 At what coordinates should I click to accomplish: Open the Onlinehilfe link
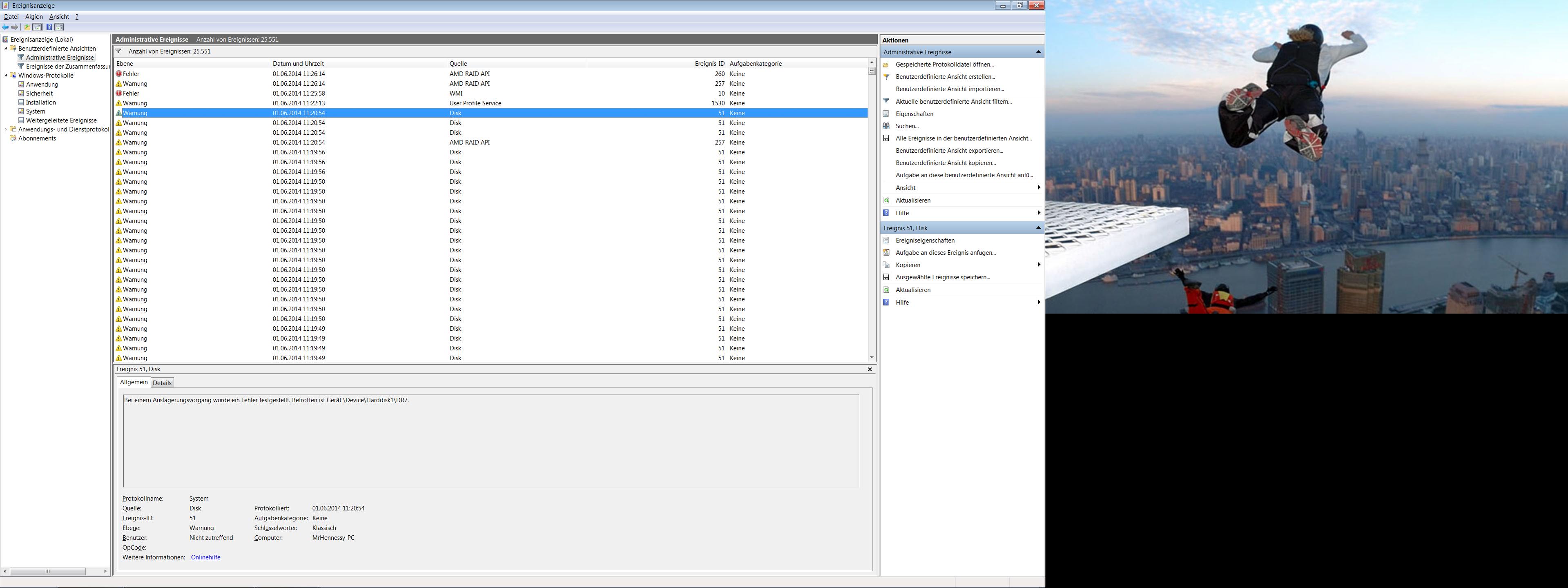coord(205,557)
